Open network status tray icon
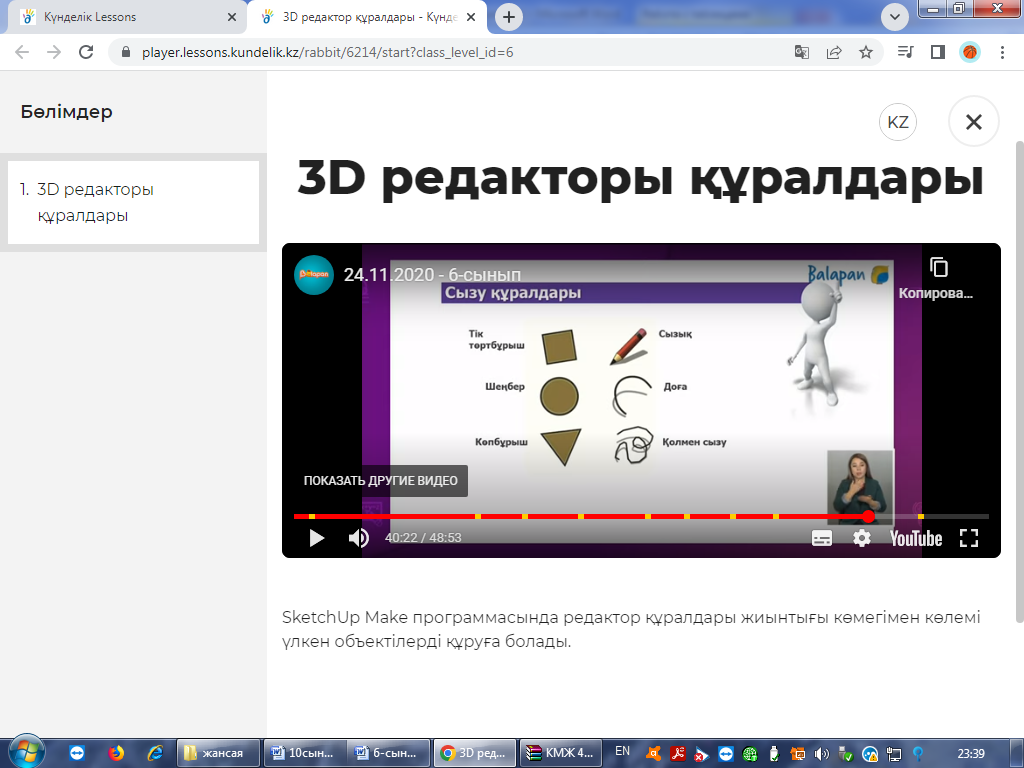The height and width of the screenshot is (768, 1024). click(893, 754)
